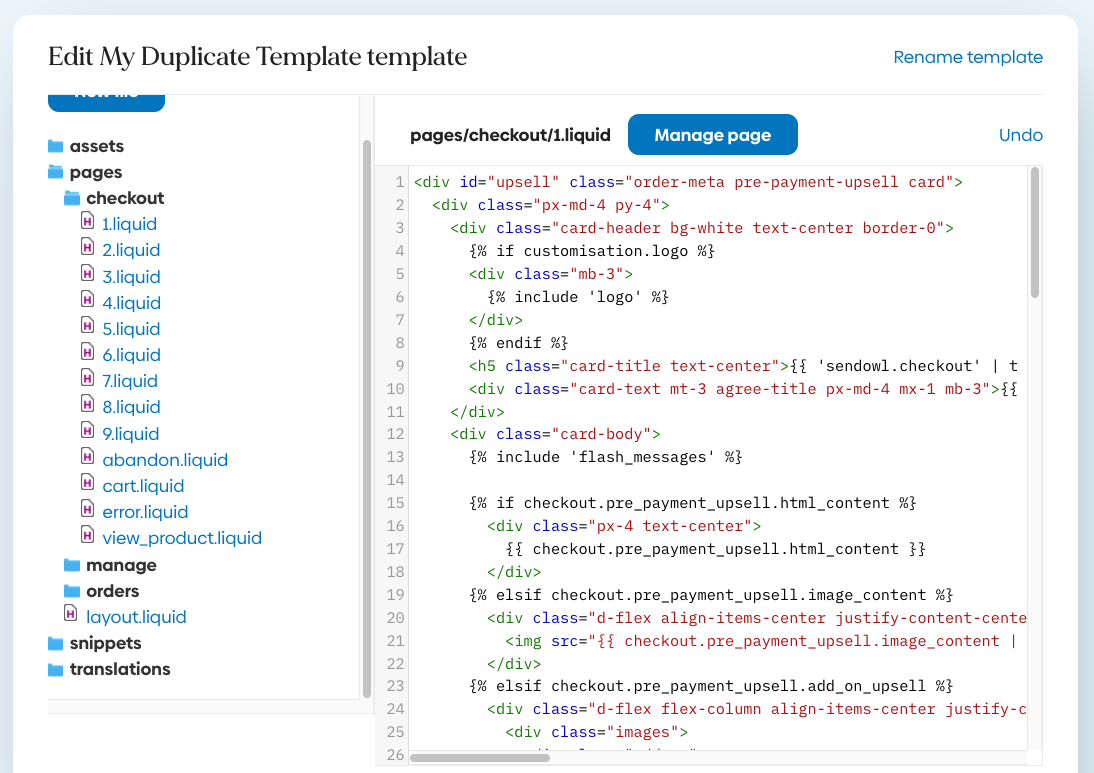Click the file icon beside 5.liquid
Screen dimensions: 1094x773
[x=87, y=327]
